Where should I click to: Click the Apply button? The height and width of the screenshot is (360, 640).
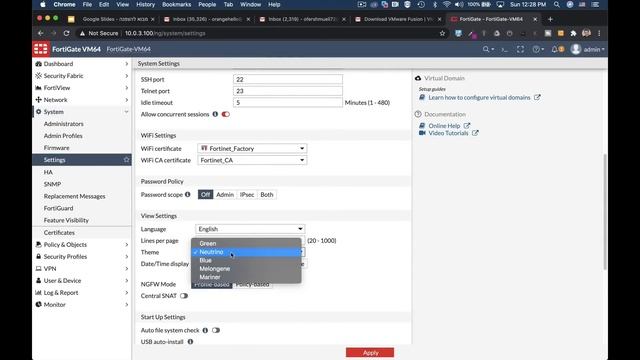tap(370, 353)
